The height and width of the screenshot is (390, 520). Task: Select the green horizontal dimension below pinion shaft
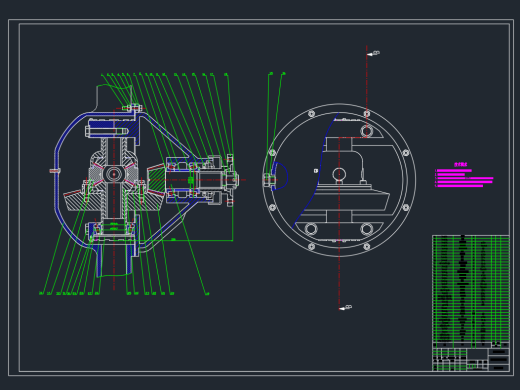coord(173,240)
